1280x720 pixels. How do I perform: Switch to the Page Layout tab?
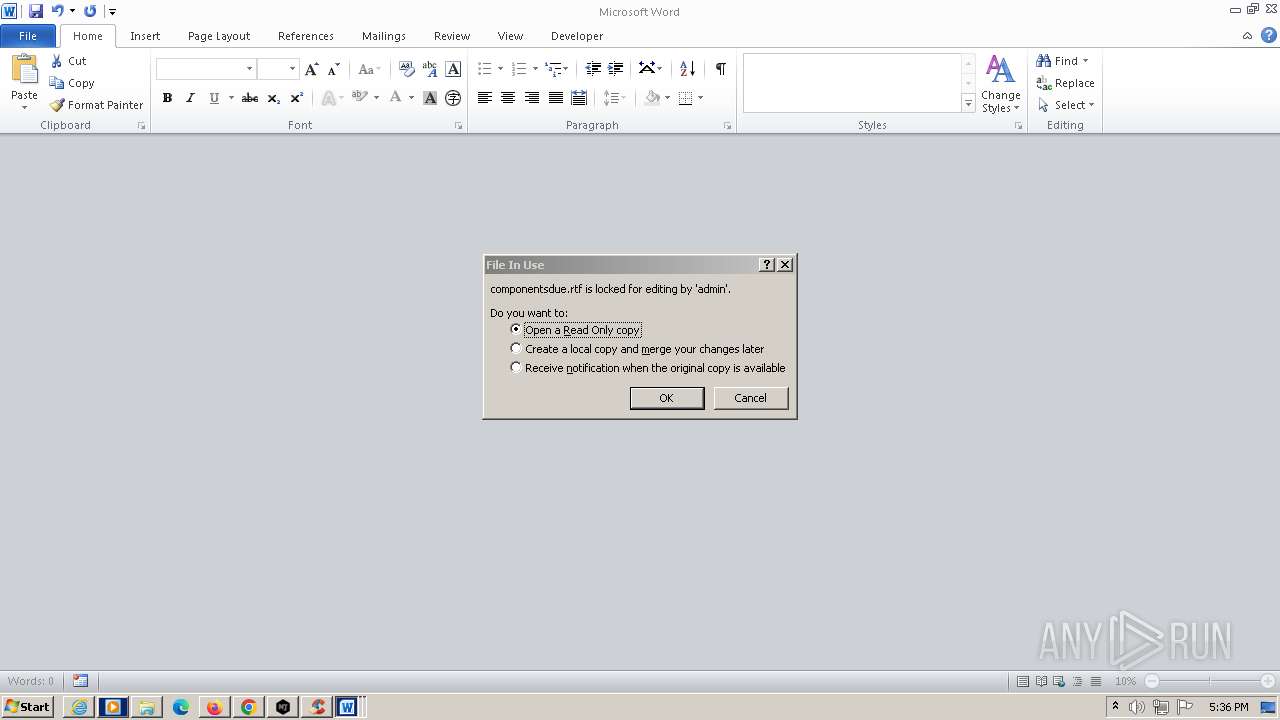[219, 36]
